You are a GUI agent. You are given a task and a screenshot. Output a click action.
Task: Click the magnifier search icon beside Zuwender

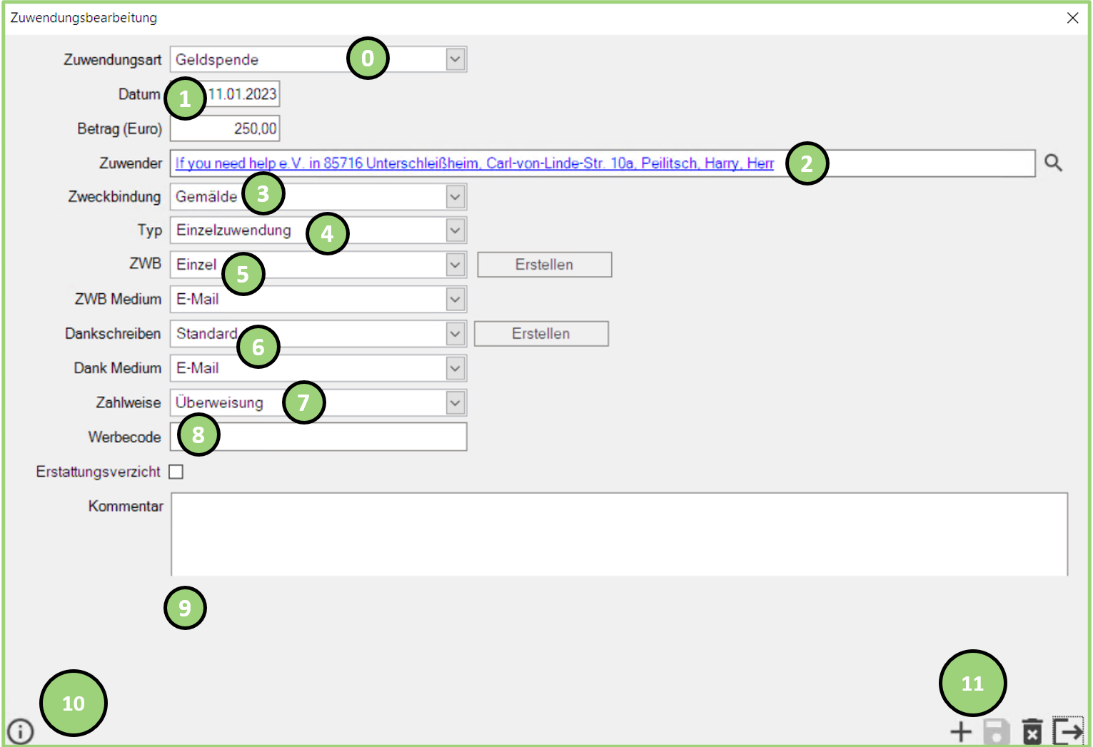point(1053,163)
